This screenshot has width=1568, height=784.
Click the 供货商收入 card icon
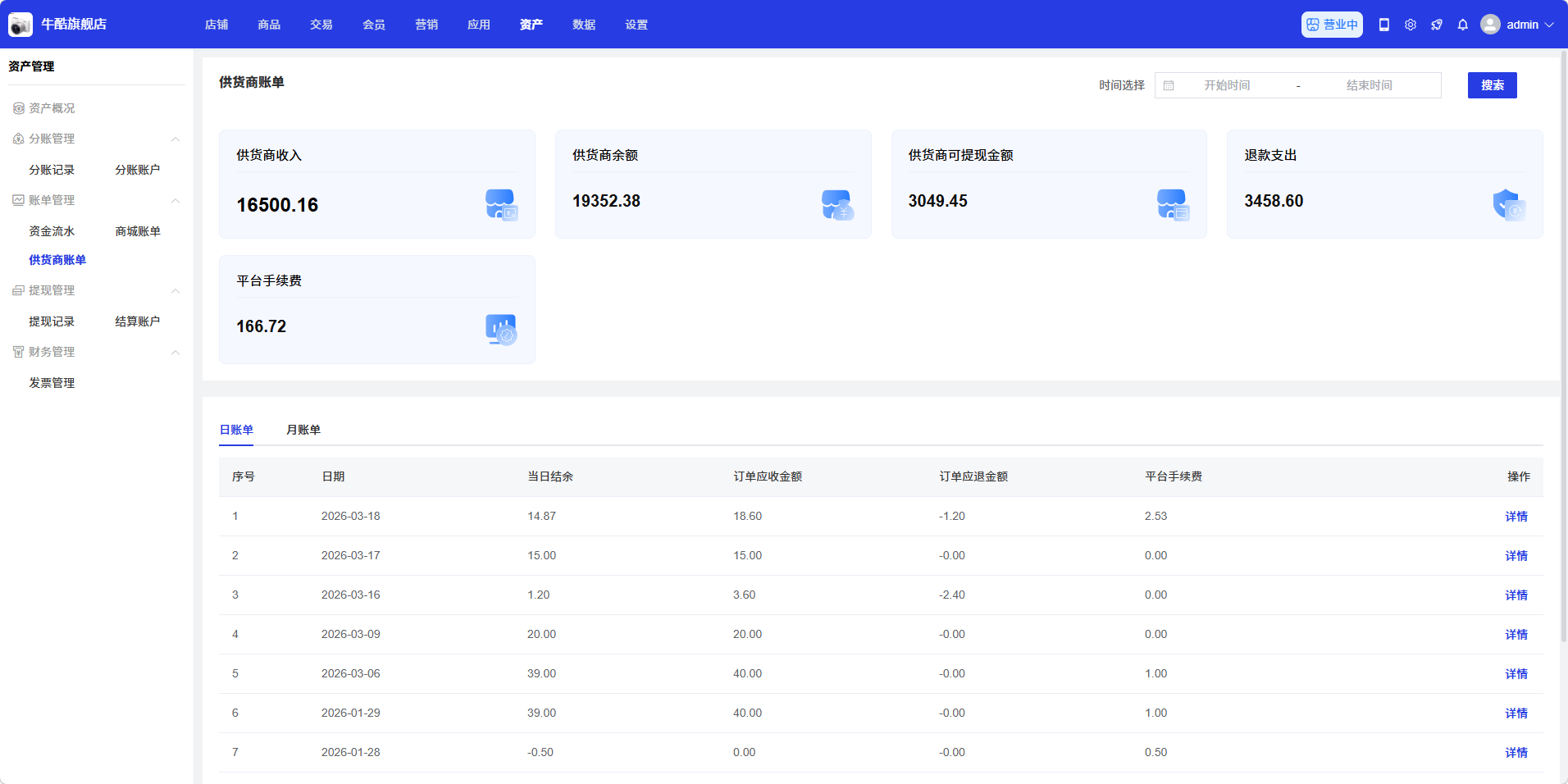[x=501, y=204]
